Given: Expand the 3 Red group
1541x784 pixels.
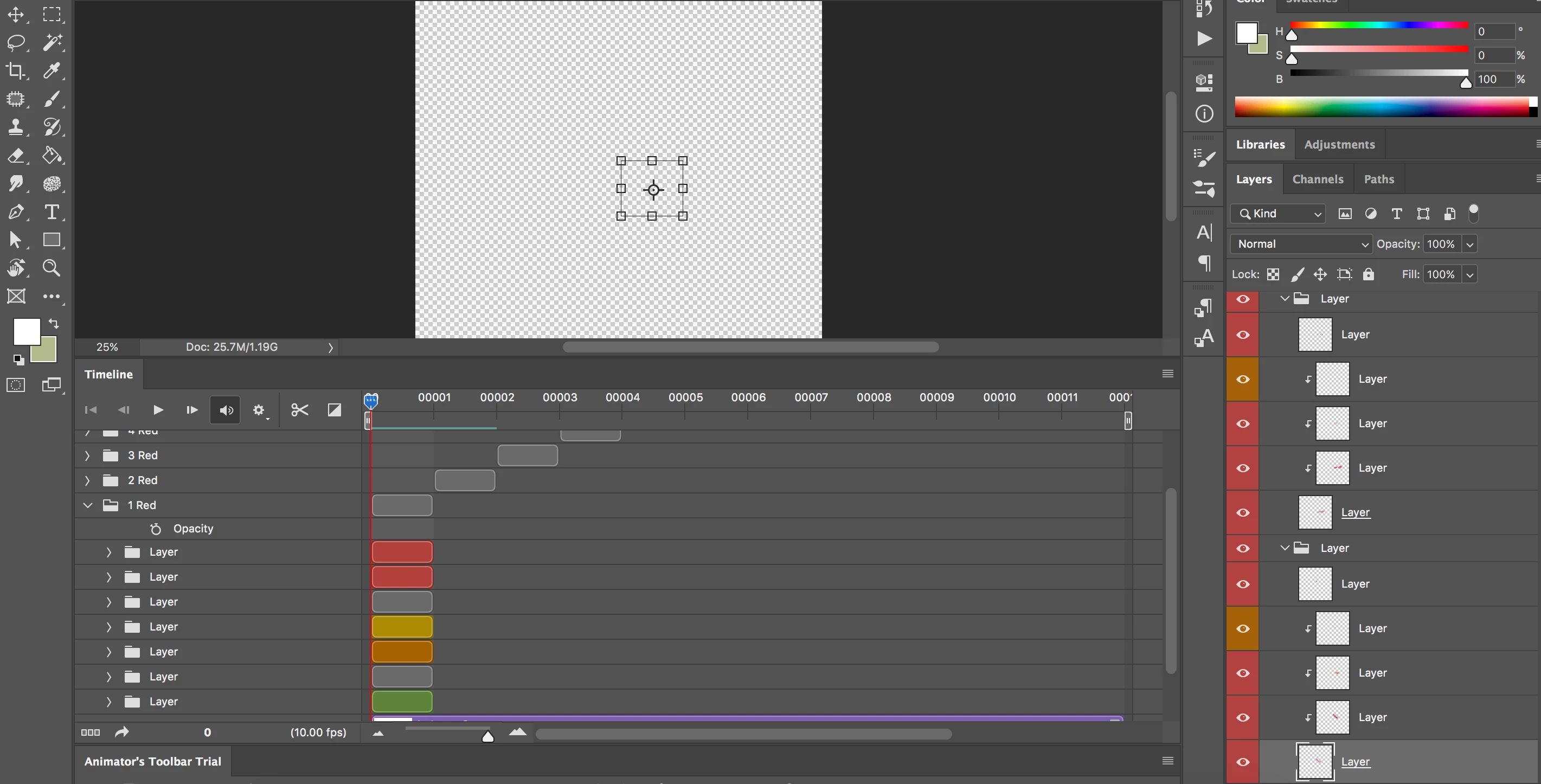Looking at the screenshot, I should 87,455.
